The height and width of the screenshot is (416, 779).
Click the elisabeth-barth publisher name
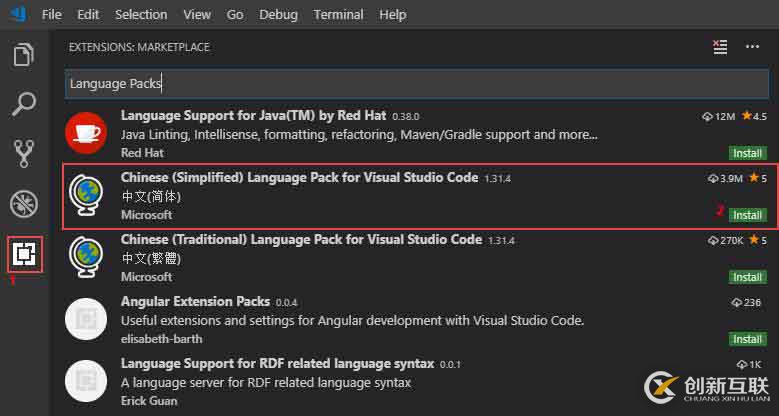click(x=161, y=339)
